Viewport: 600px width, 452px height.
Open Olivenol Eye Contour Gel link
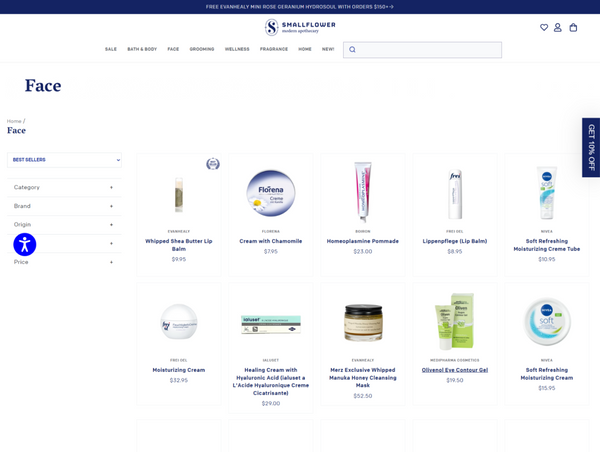coord(455,370)
